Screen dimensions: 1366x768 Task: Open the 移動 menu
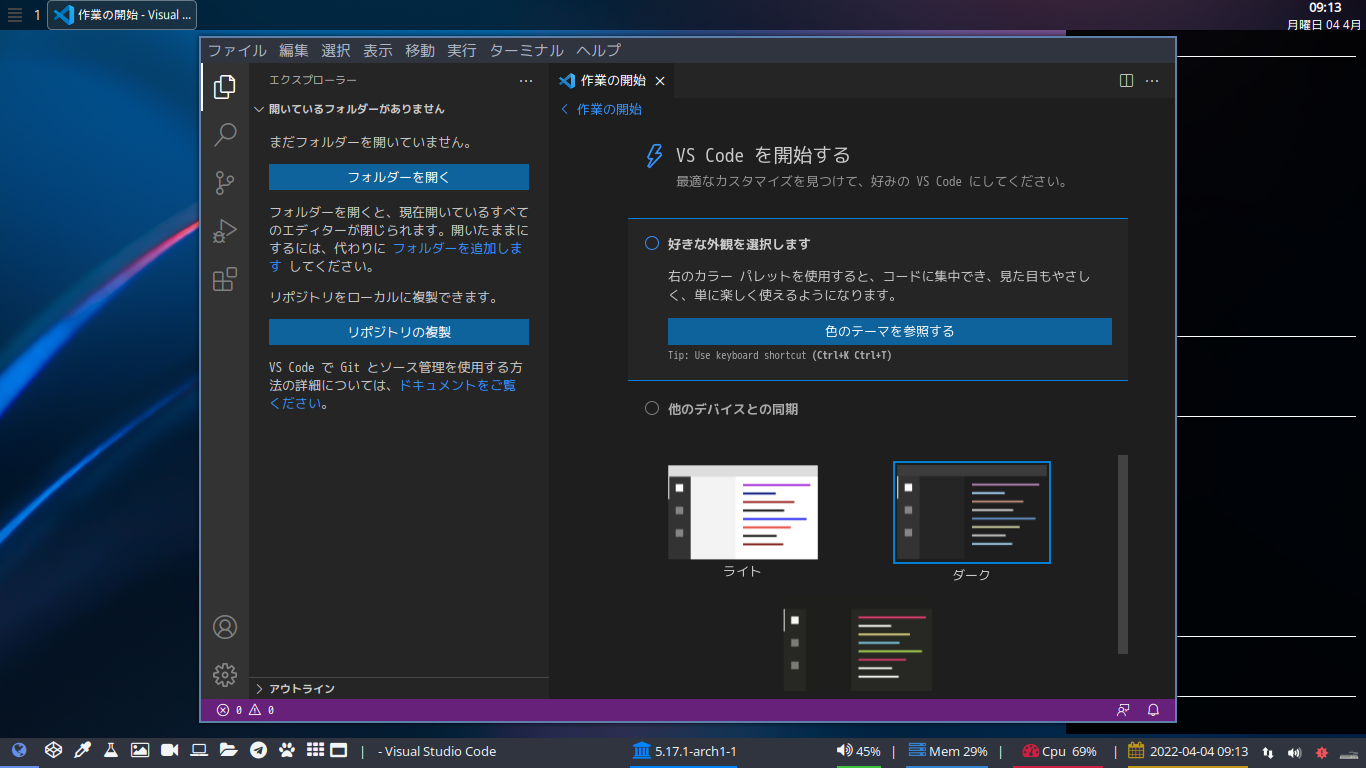point(420,50)
